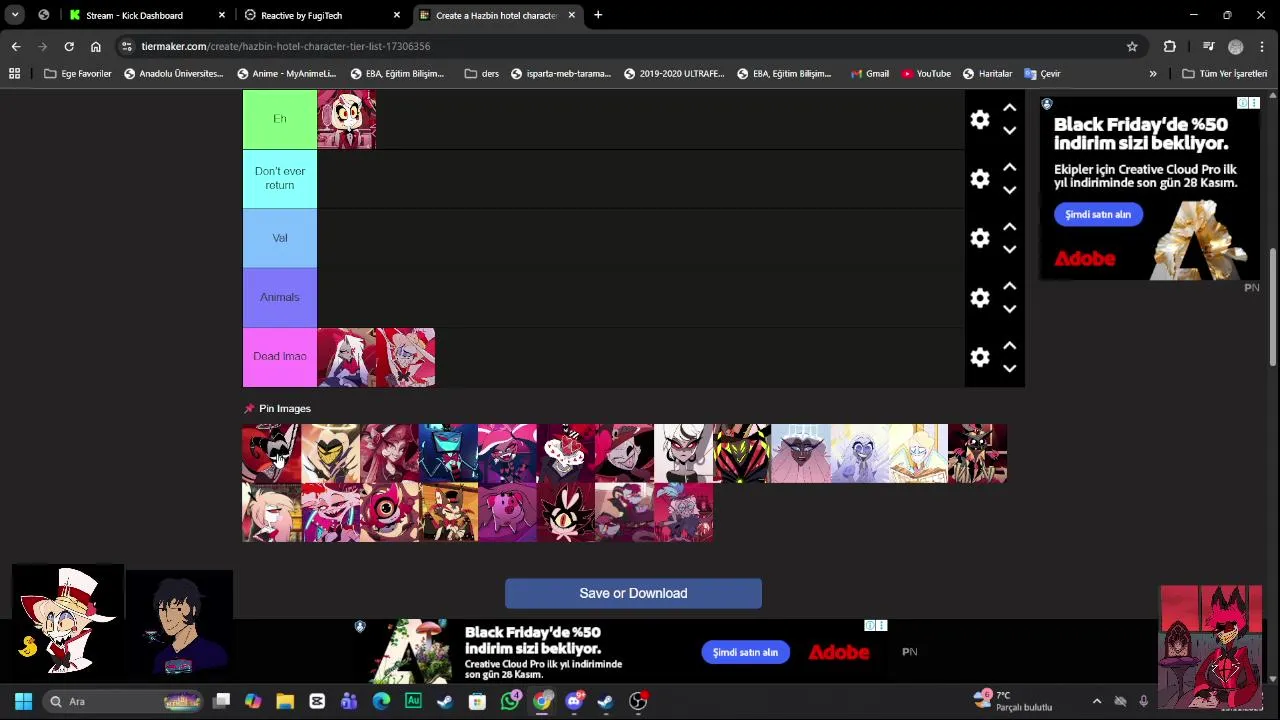Click the blue Val tier label
Screen dimensions: 1280x720
coord(280,238)
